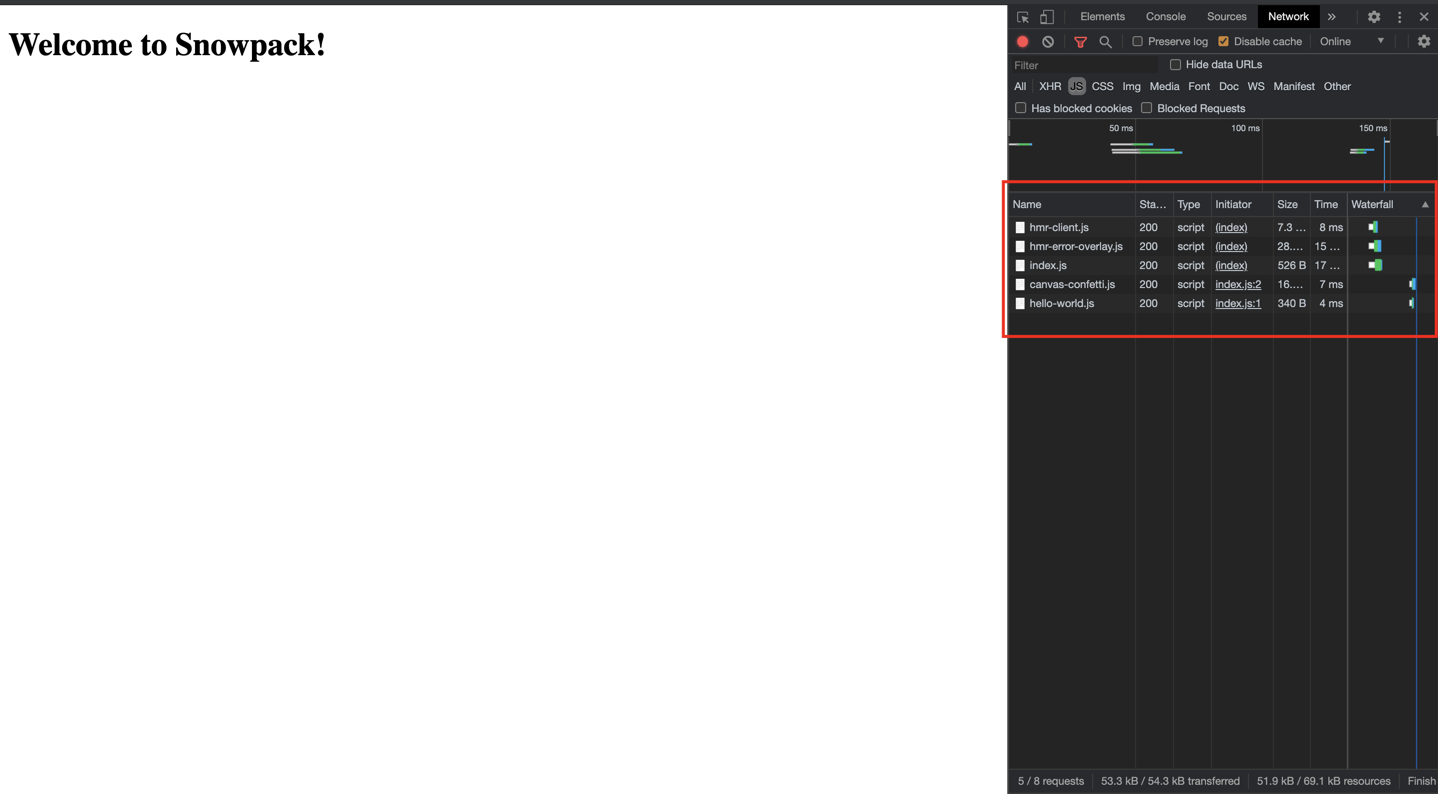
Task: Uncheck the Disable cache checkbox
Action: coord(1223,42)
